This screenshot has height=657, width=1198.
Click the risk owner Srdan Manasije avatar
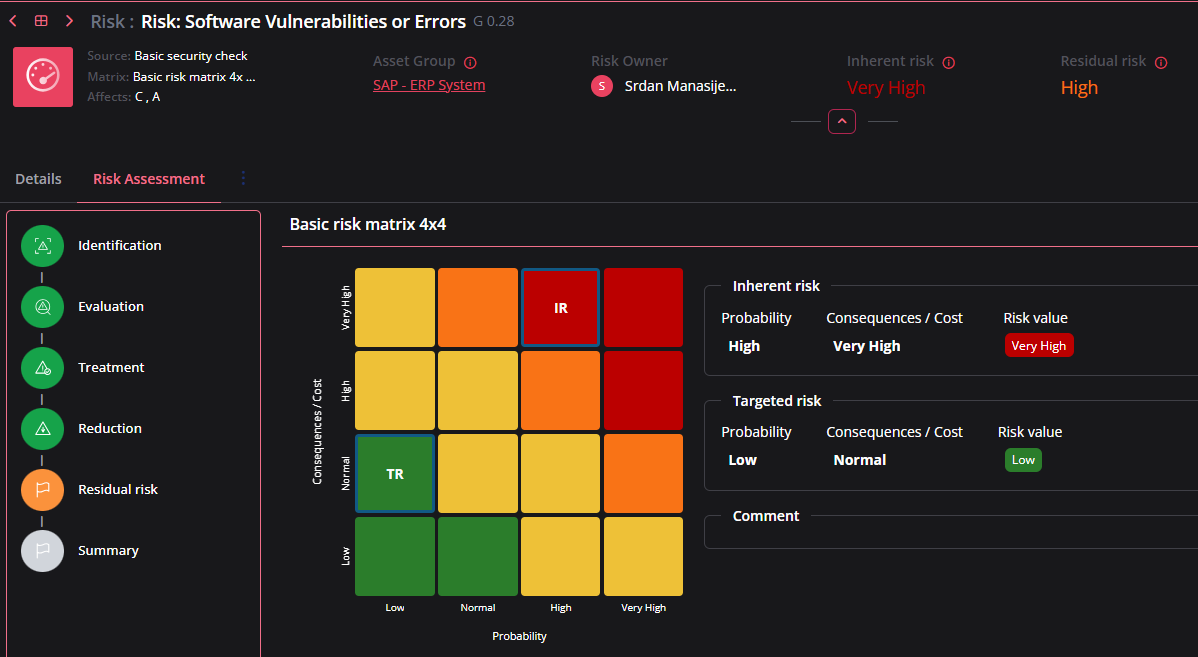coord(602,86)
